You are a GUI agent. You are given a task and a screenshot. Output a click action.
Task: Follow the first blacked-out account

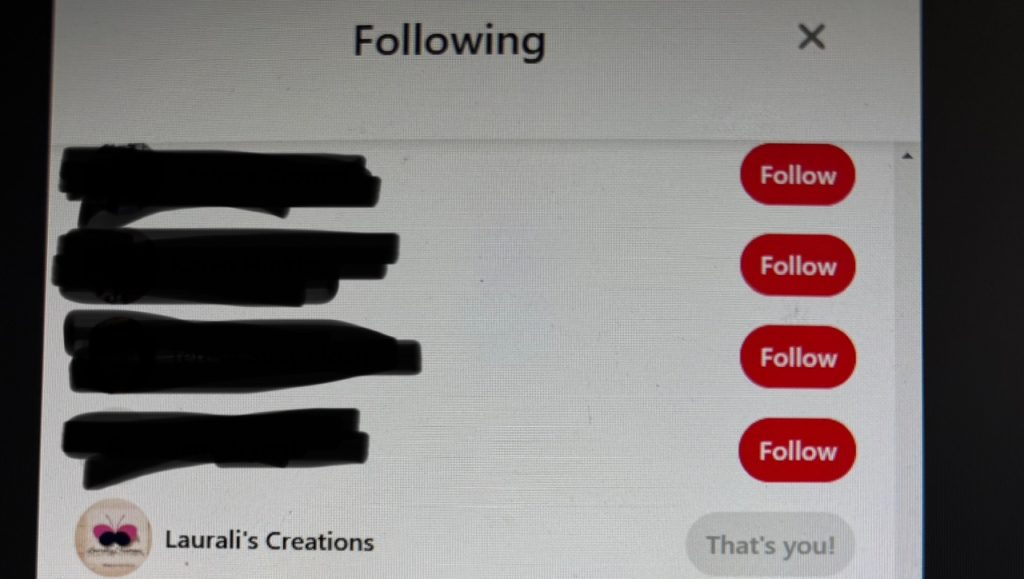coord(797,175)
